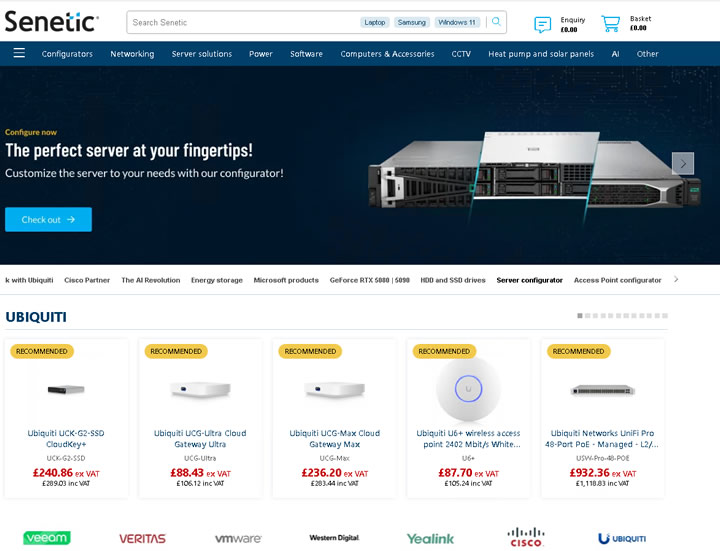This screenshot has height=551, width=720.
Task: Open the Networking menu
Action: (x=132, y=54)
